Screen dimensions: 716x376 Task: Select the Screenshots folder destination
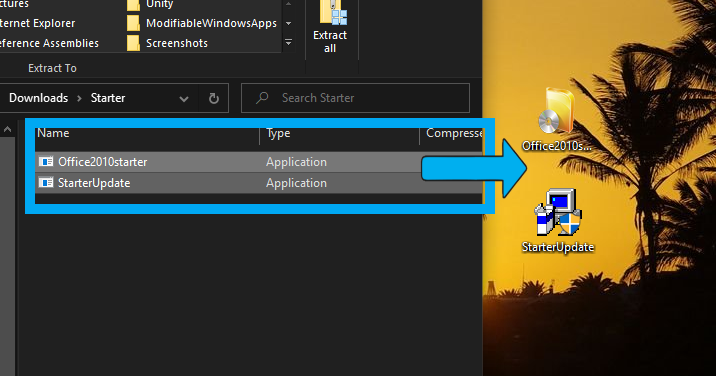[167, 43]
